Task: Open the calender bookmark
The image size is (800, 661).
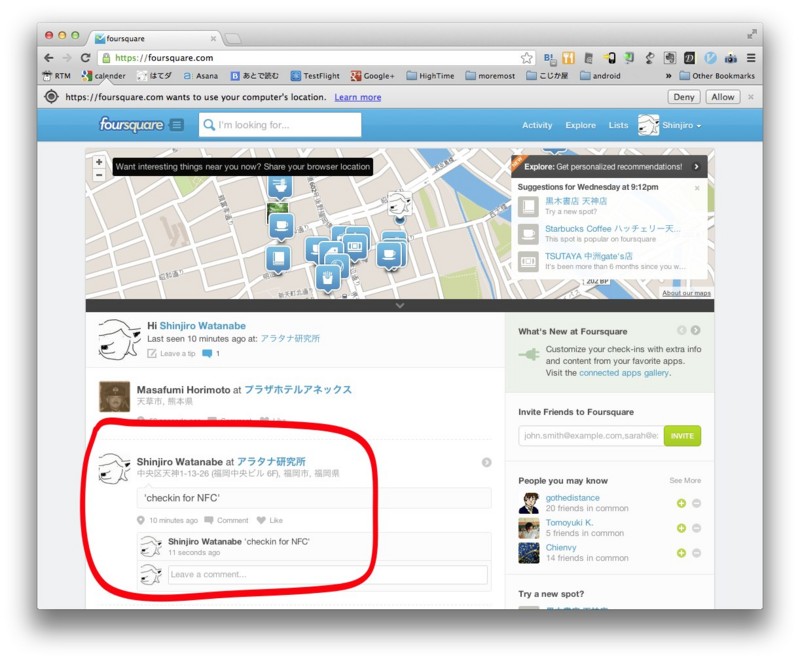Action: coord(104,76)
